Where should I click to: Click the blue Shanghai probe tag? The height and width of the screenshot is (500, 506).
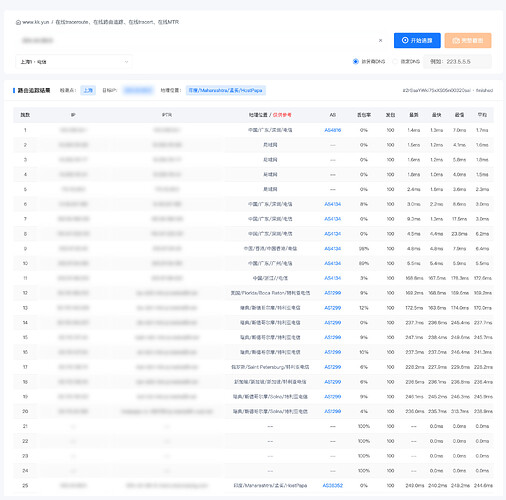[88, 90]
